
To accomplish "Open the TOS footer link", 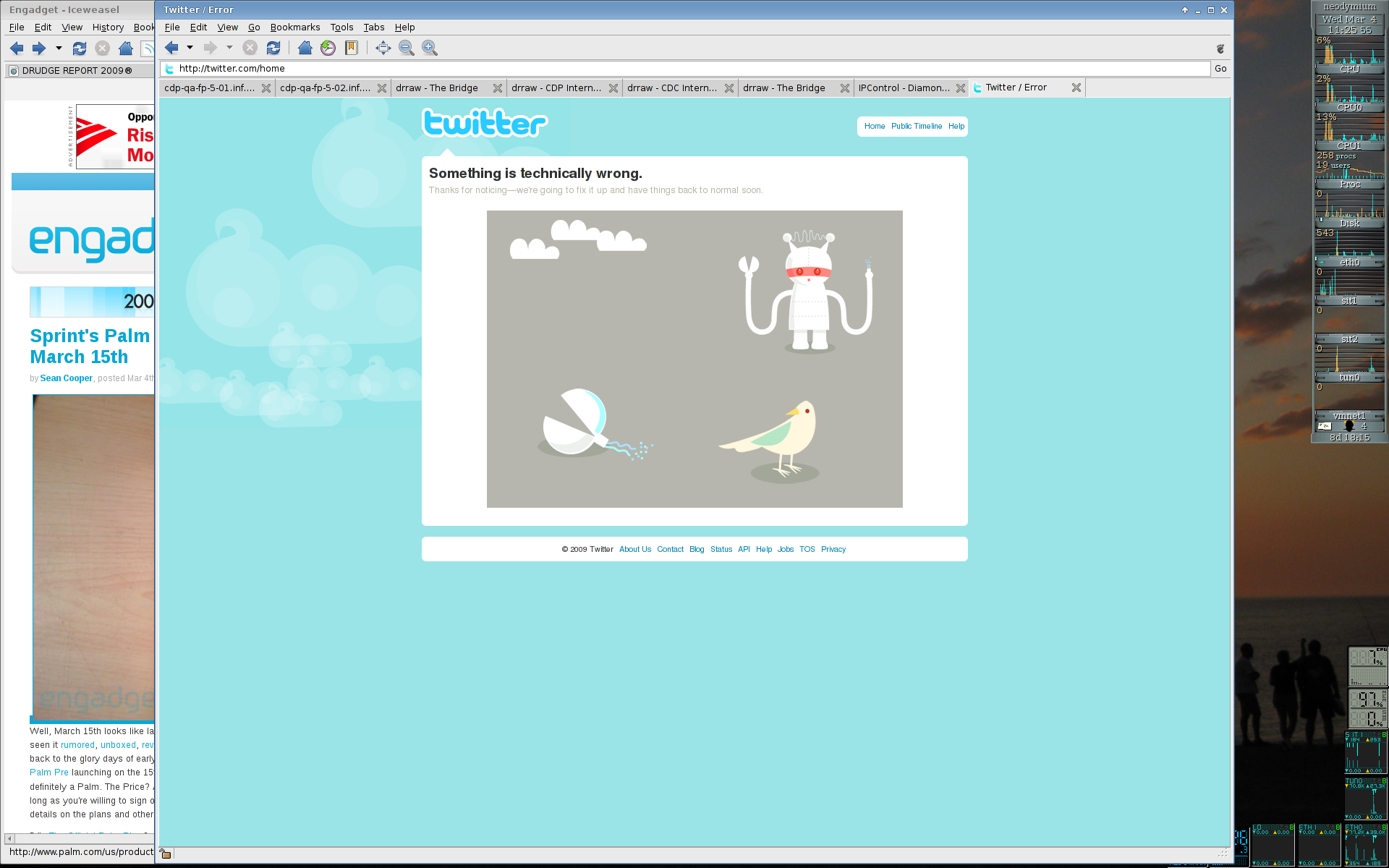I will click(807, 549).
